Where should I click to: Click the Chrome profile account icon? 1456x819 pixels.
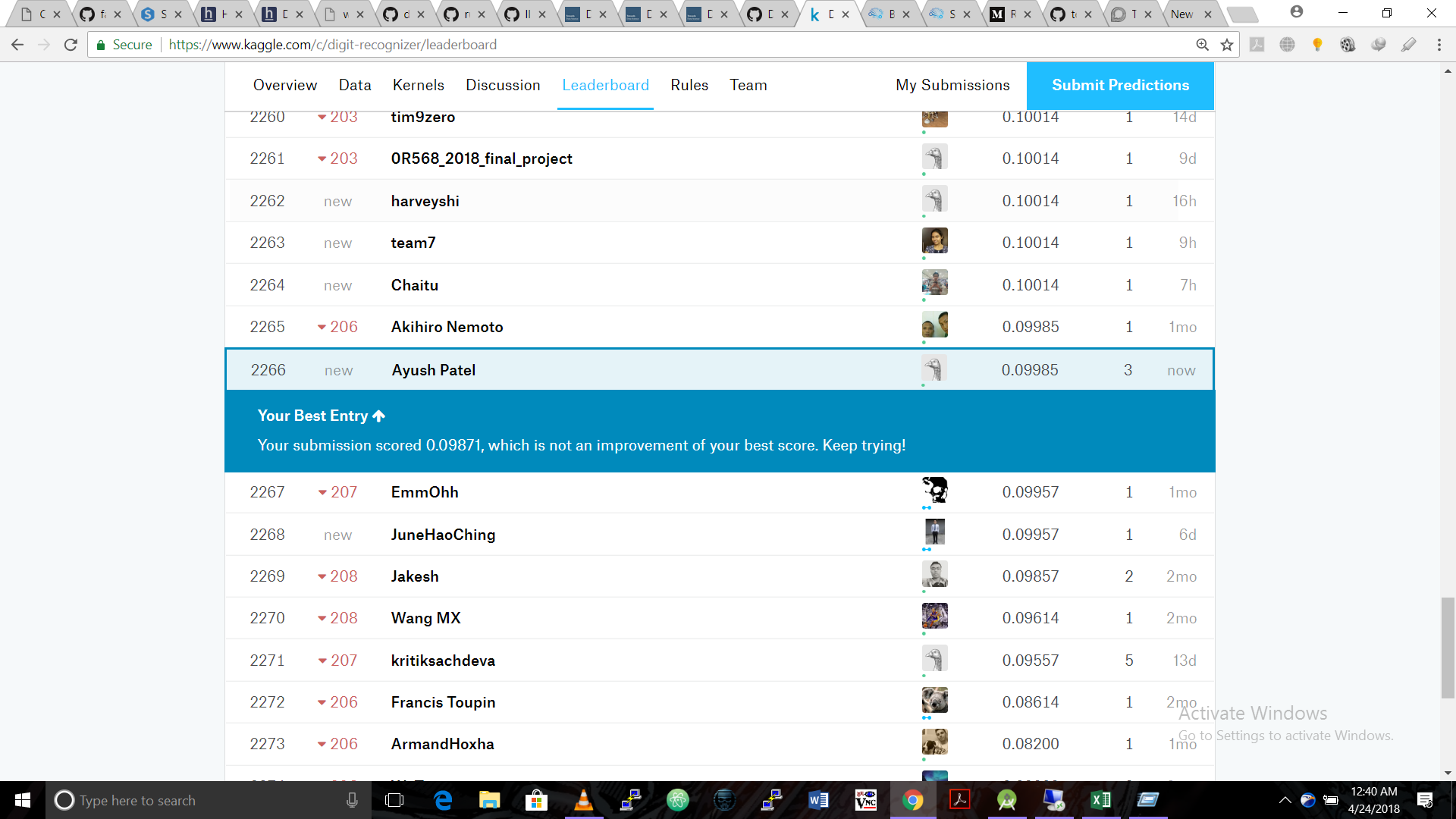(x=1296, y=12)
